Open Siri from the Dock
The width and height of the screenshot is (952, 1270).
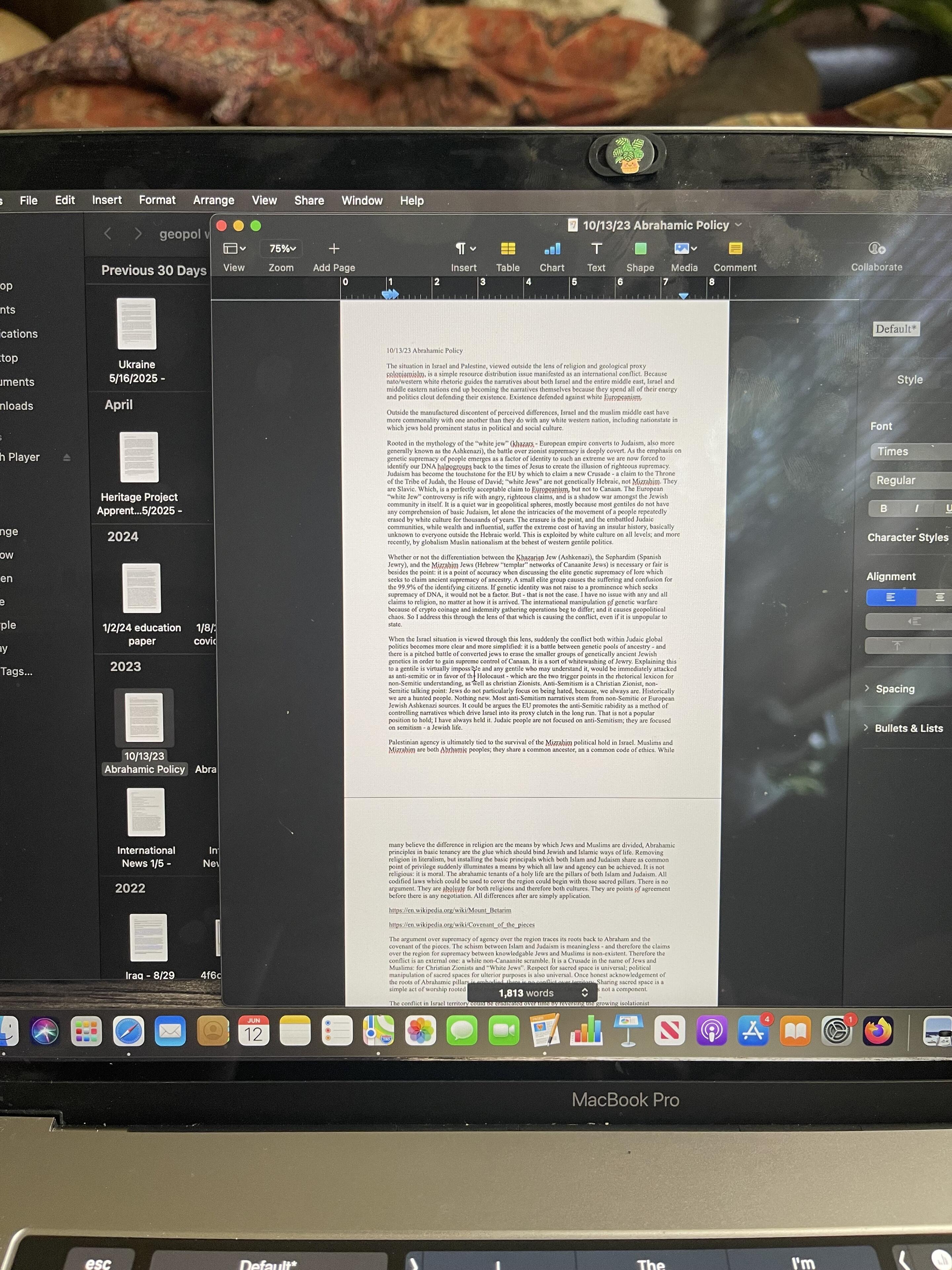pos(45,1031)
